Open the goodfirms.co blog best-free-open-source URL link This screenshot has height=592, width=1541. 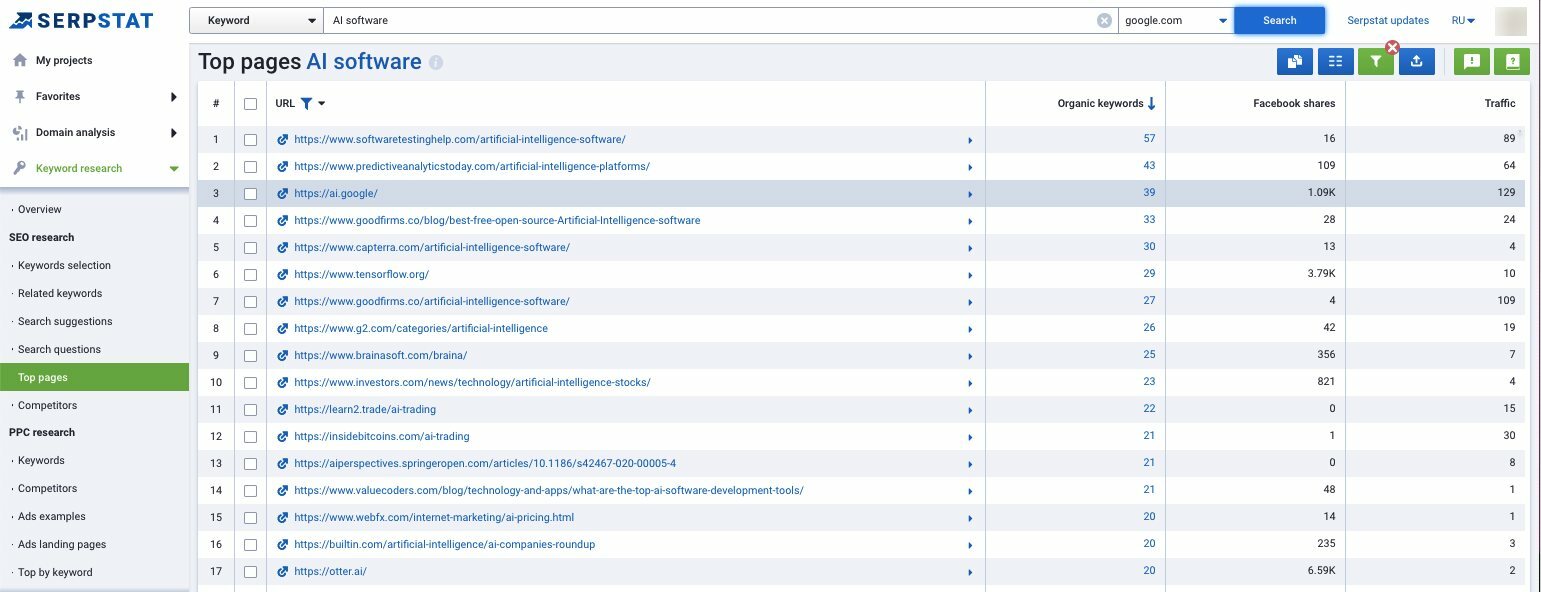497,220
